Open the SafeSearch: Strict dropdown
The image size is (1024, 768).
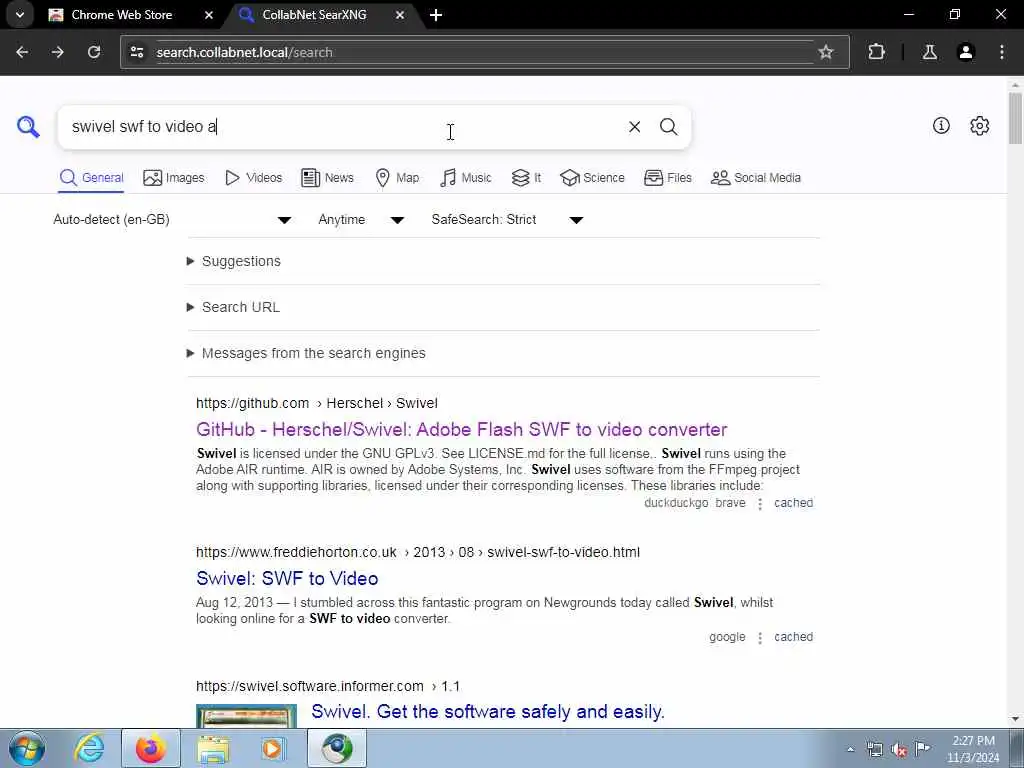[507, 219]
